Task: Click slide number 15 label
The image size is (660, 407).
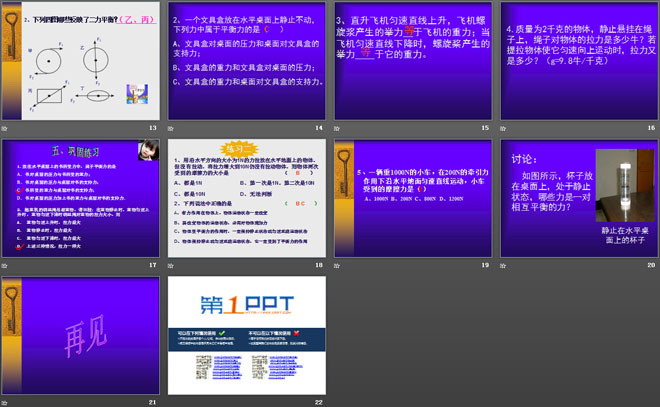Action: (x=485, y=128)
